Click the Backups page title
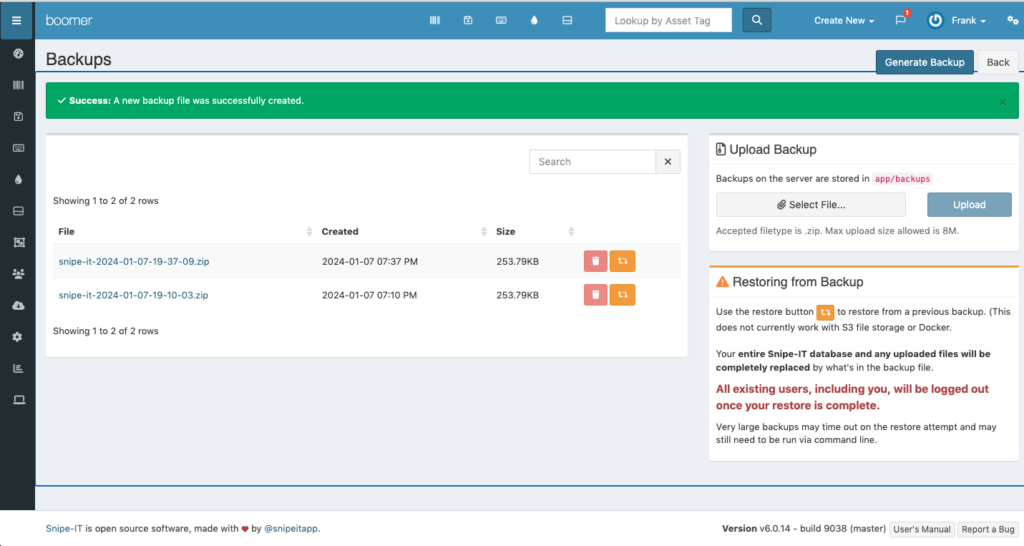The image size is (1024, 546). click(78, 59)
